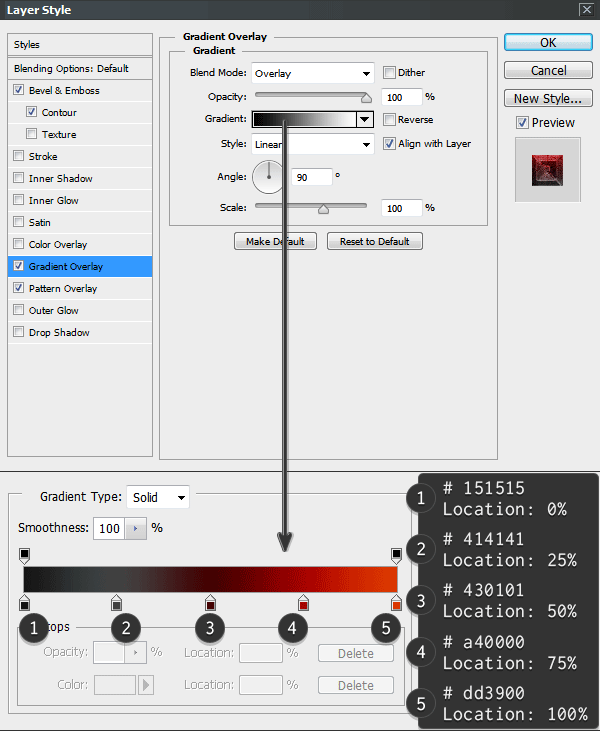
Task: Click Make Default button
Action: [x=275, y=241]
